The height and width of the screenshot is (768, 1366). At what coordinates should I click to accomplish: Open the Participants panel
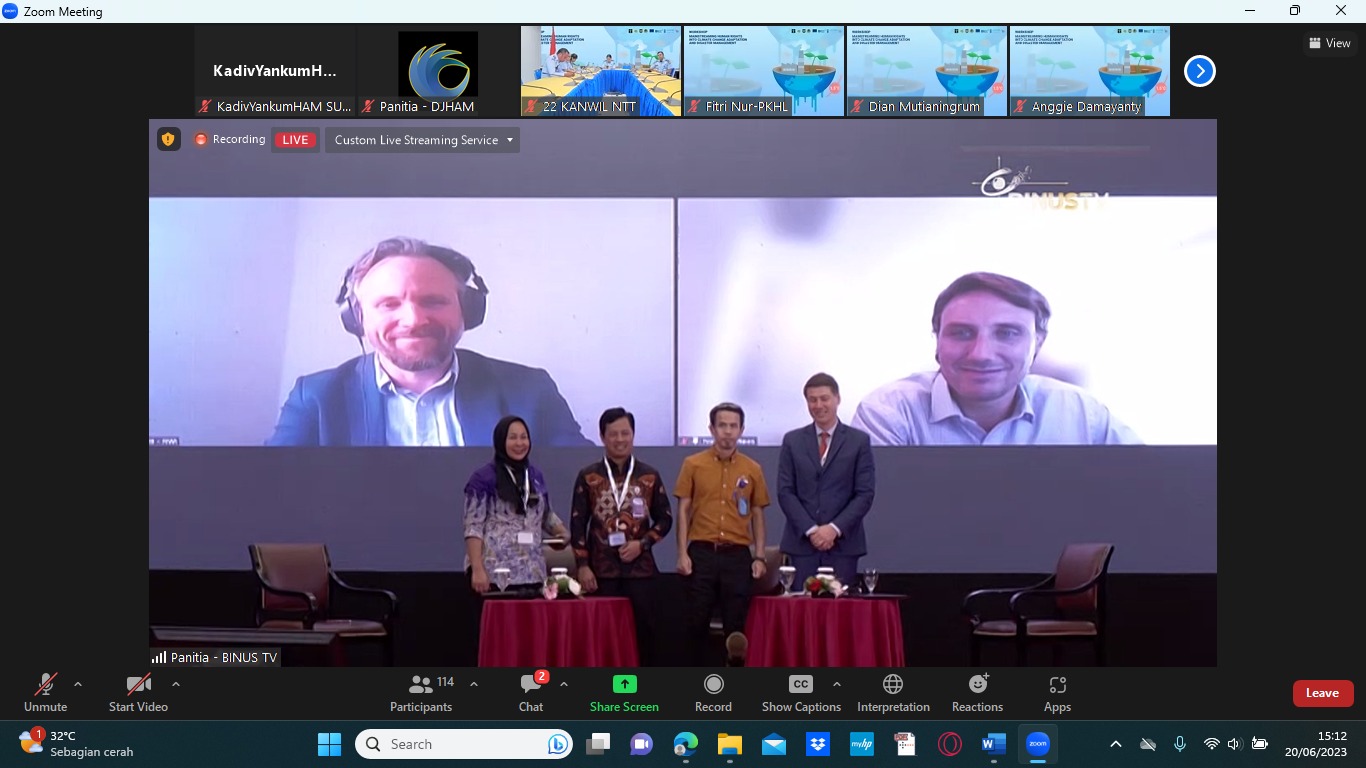[421, 693]
